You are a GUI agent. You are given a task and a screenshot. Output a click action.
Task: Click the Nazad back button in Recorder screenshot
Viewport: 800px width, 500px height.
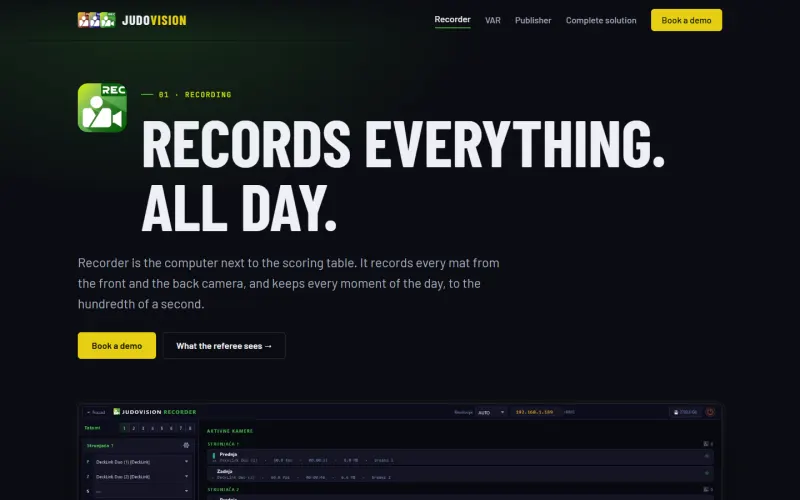click(x=96, y=412)
